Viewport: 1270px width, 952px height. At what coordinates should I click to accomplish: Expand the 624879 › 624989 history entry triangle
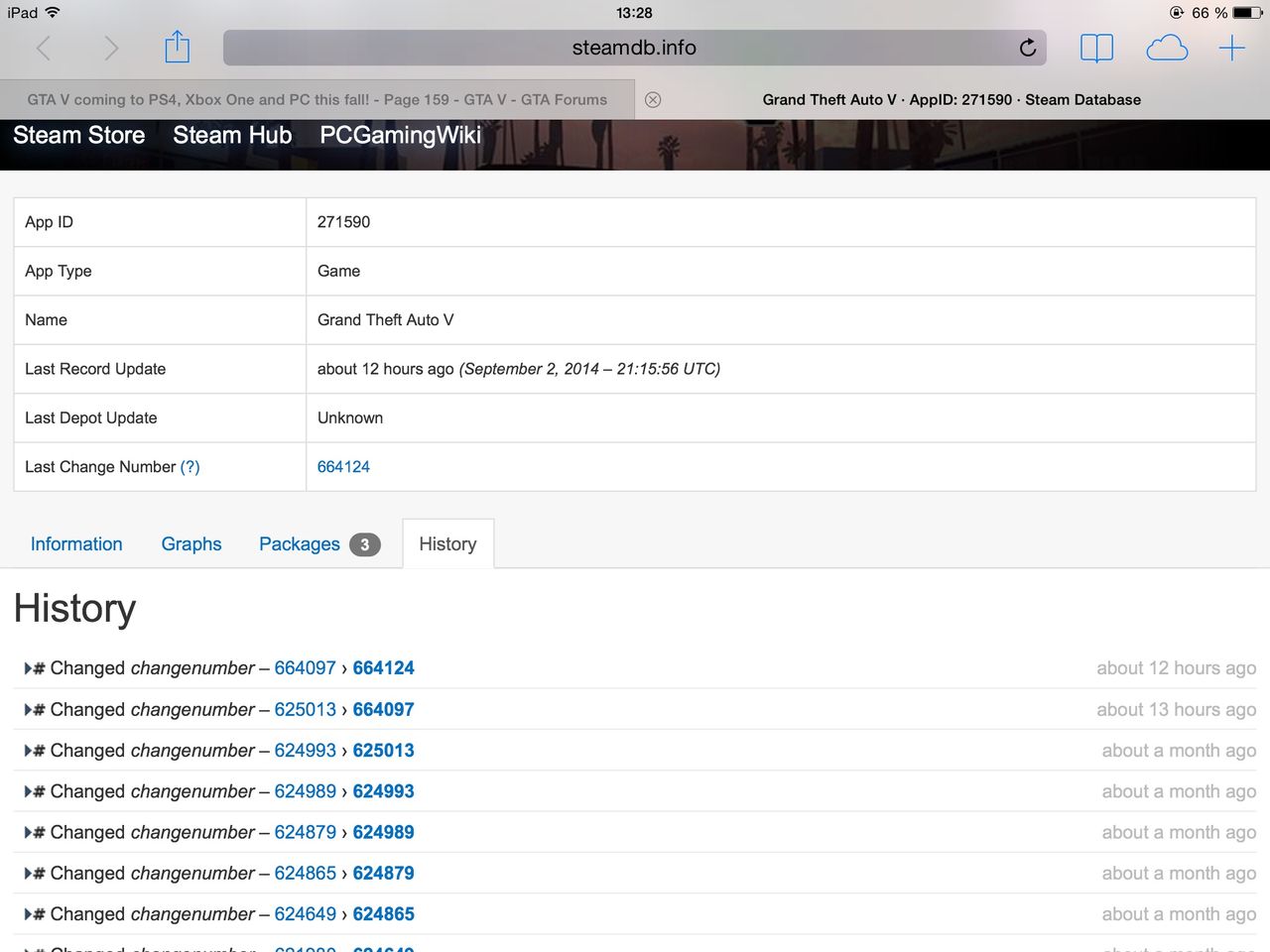click(28, 833)
